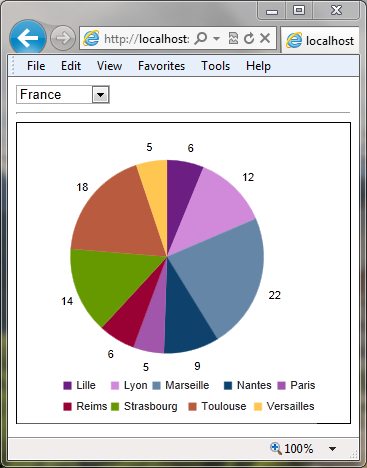This screenshot has width=367, height=468.
Task: Open the 100% zoom level dropdown arrow
Action: pyautogui.click(x=332, y=449)
